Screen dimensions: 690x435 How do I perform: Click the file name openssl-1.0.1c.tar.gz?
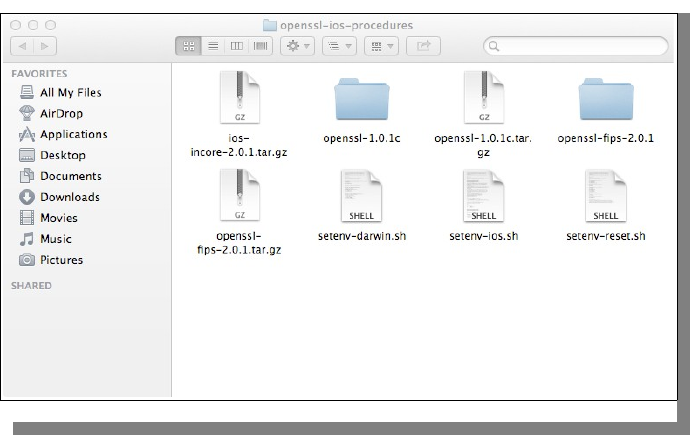pos(483,145)
